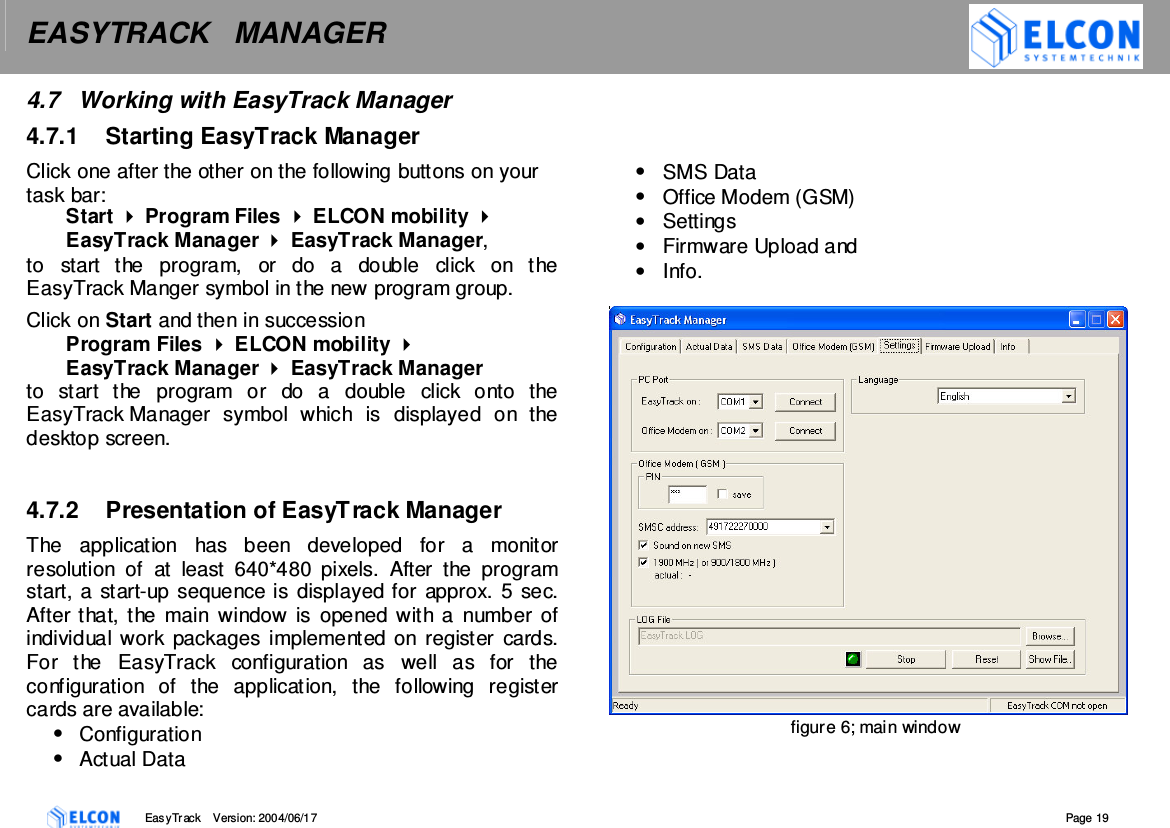Click the Show File button
This screenshot has width=1170, height=828.
1049,659
